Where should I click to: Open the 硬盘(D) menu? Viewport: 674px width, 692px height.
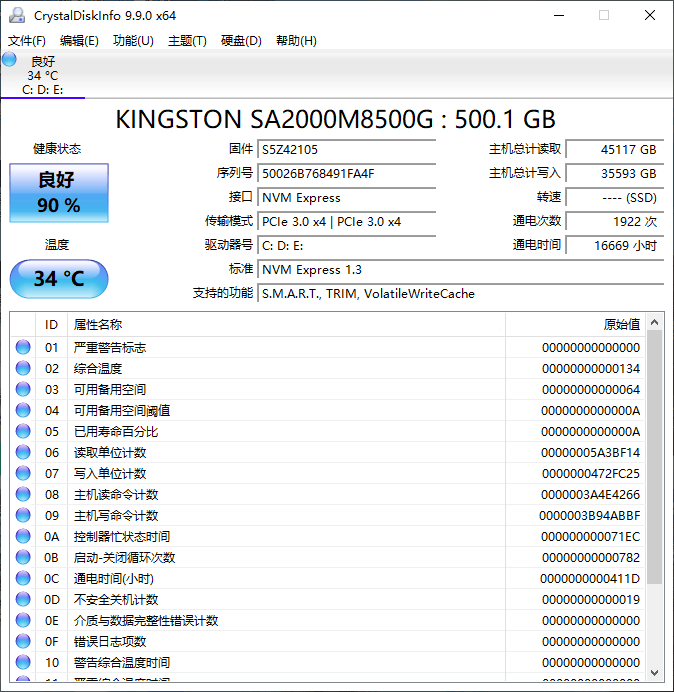click(x=241, y=41)
